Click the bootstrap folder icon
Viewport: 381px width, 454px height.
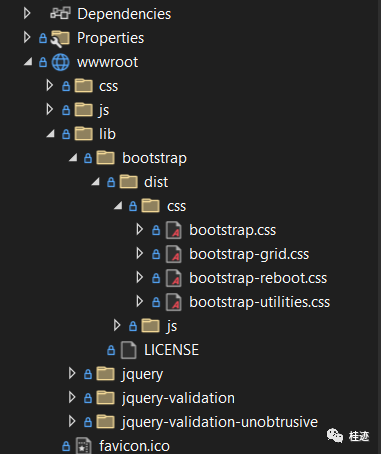pyautogui.click(x=105, y=157)
